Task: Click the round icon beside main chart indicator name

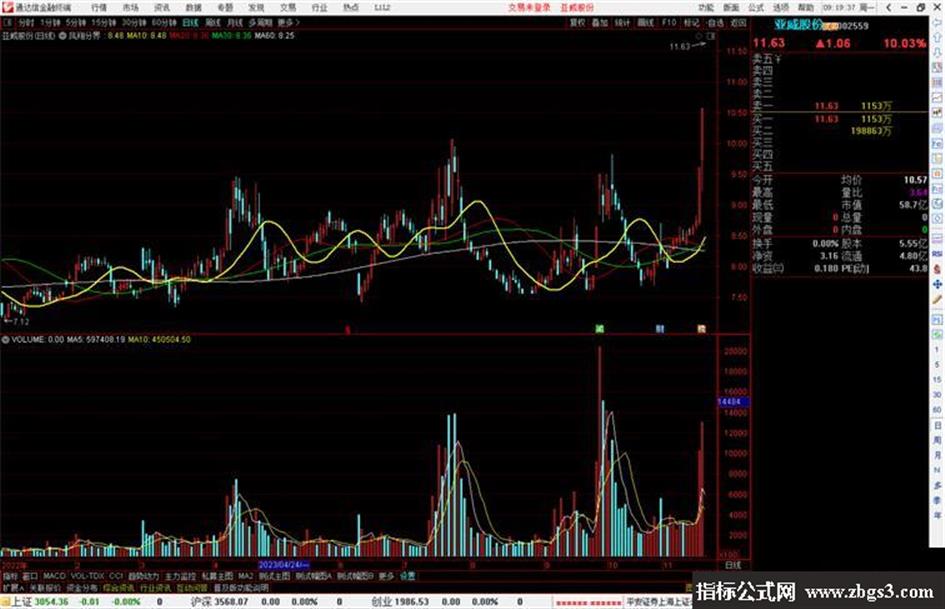Action: coord(63,36)
